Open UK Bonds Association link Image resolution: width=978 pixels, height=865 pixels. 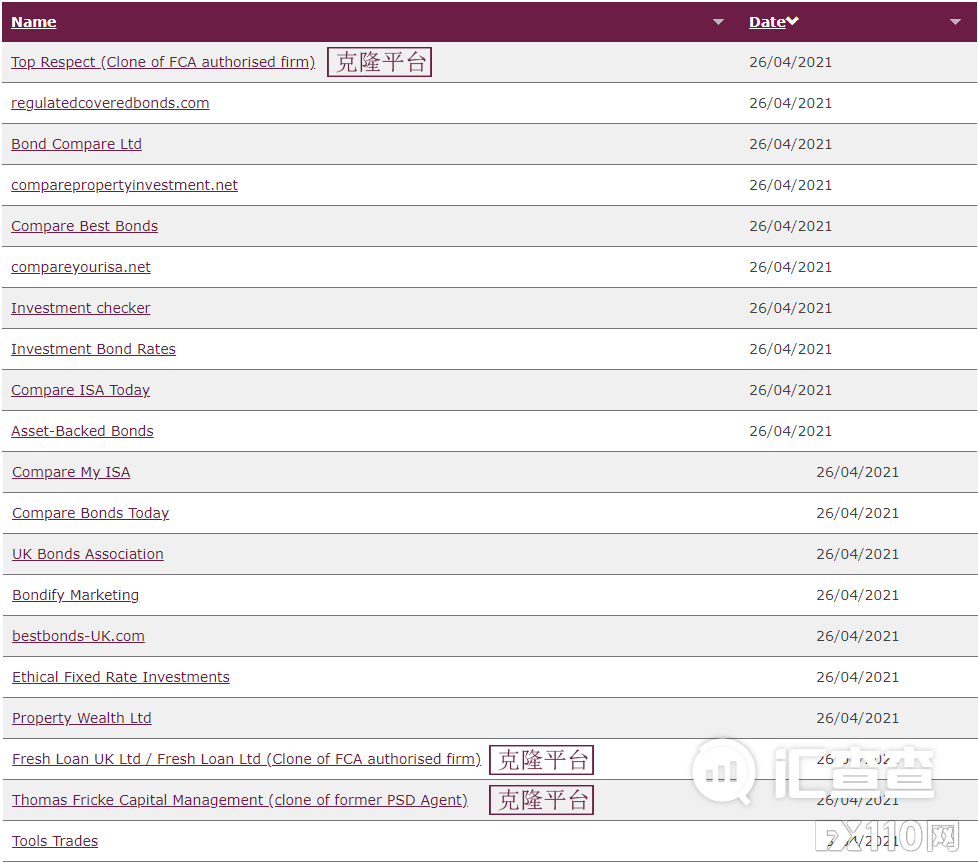coord(88,554)
